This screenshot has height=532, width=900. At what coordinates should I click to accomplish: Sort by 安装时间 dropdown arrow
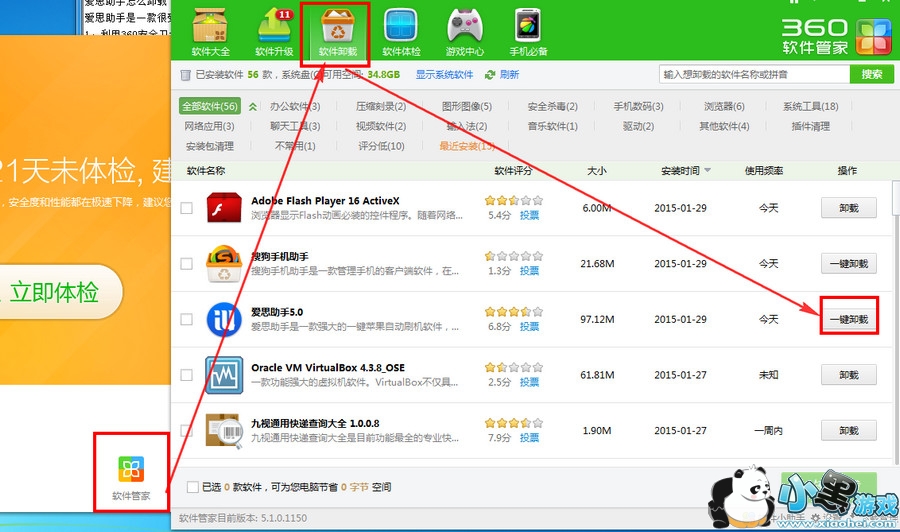pos(708,170)
